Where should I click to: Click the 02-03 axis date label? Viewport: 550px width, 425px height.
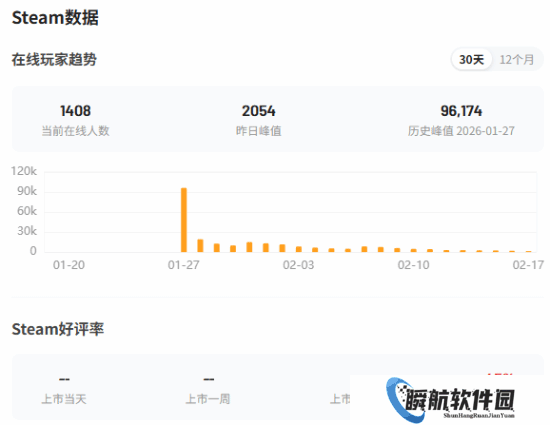click(299, 265)
